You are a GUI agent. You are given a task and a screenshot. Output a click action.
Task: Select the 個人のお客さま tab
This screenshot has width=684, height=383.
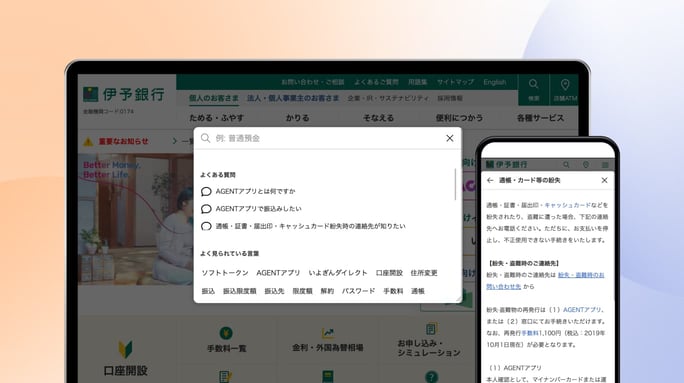coord(214,99)
